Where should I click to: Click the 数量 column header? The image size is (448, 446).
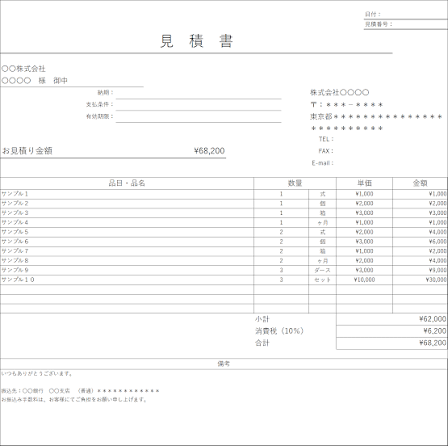(295, 183)
